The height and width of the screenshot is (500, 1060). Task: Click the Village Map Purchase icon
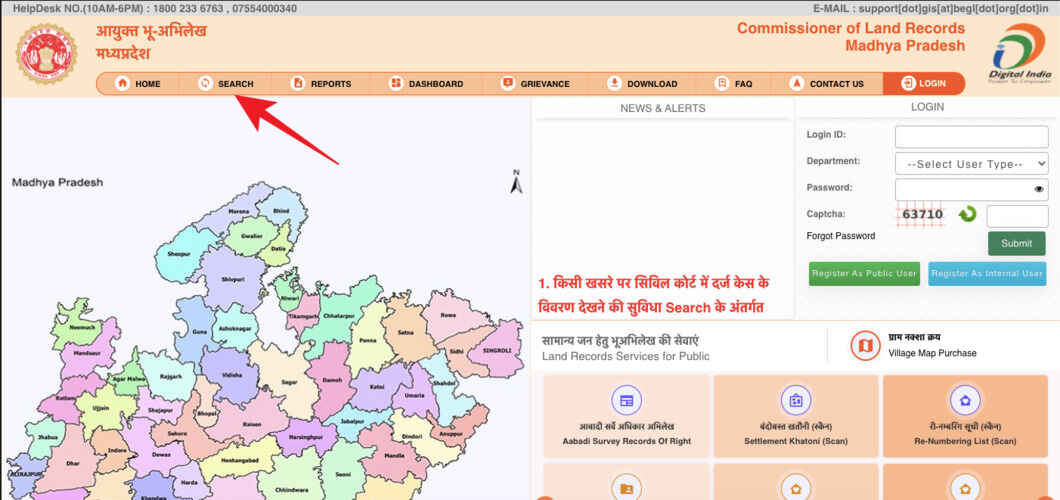865,346
